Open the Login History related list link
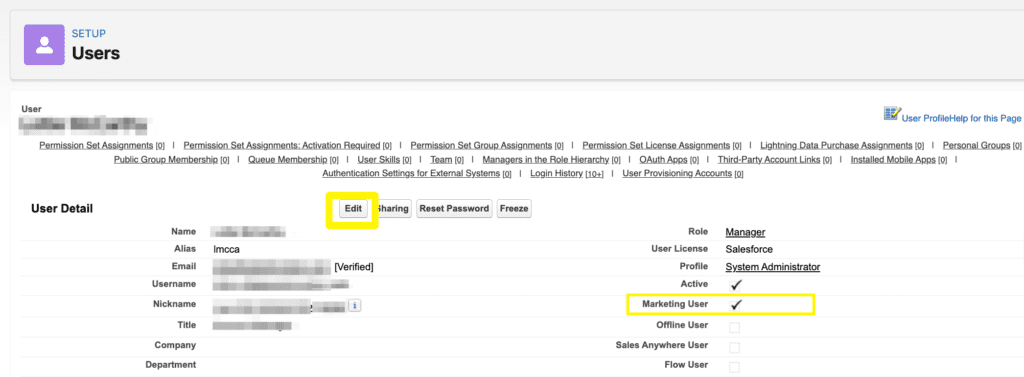 pyautogui.click(x=556, y=173)
